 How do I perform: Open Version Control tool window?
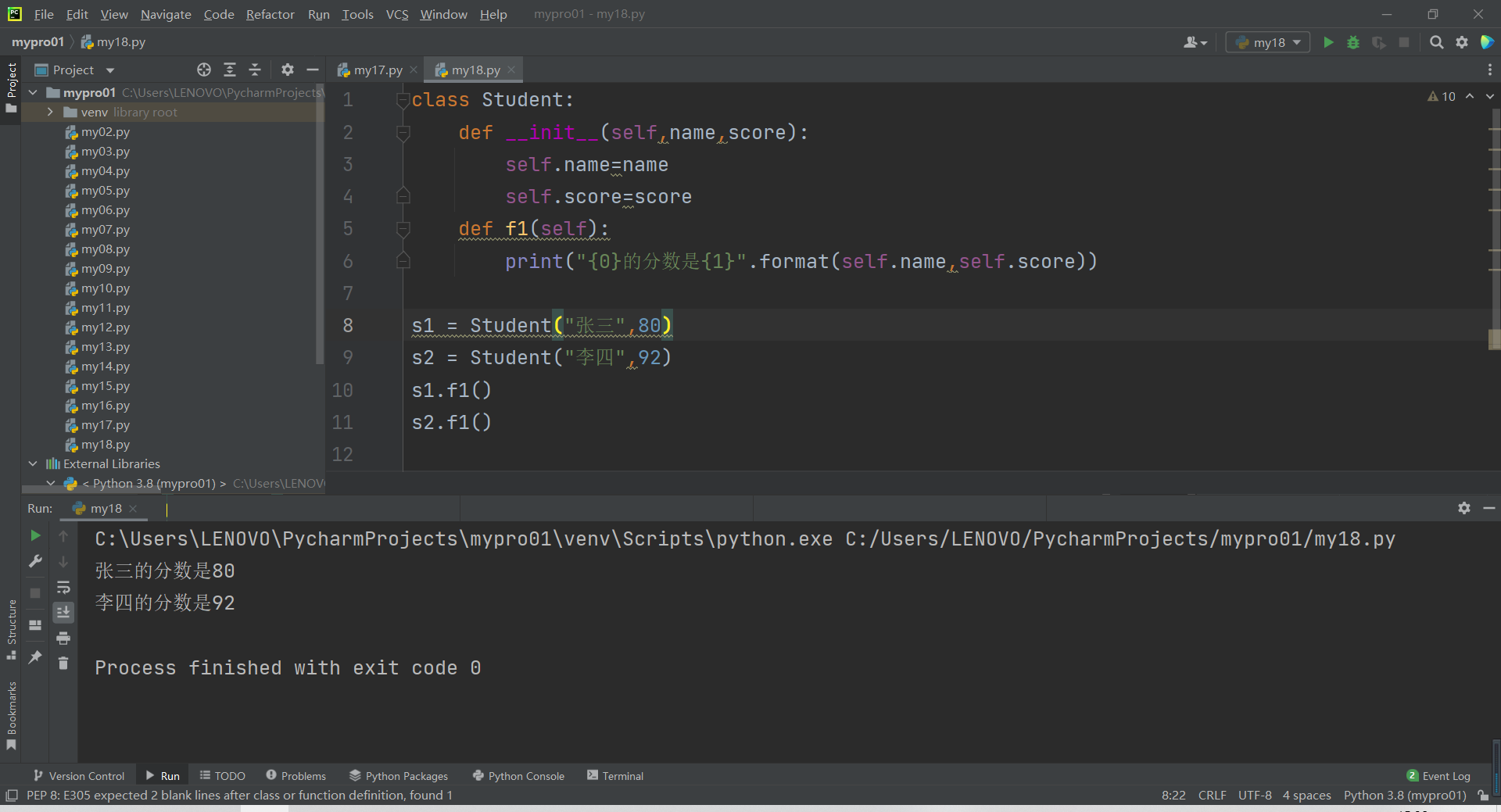click(x=79, y=775)
